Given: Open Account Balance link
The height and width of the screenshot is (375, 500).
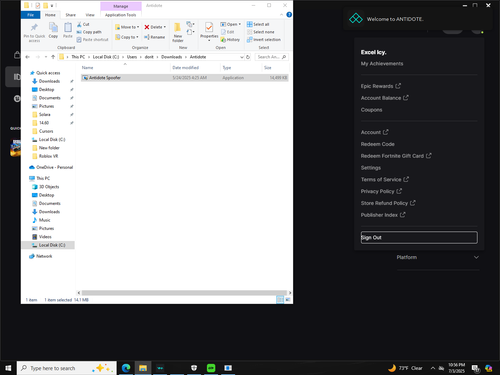Looking at the screenshot, I should tap(384, 98).
